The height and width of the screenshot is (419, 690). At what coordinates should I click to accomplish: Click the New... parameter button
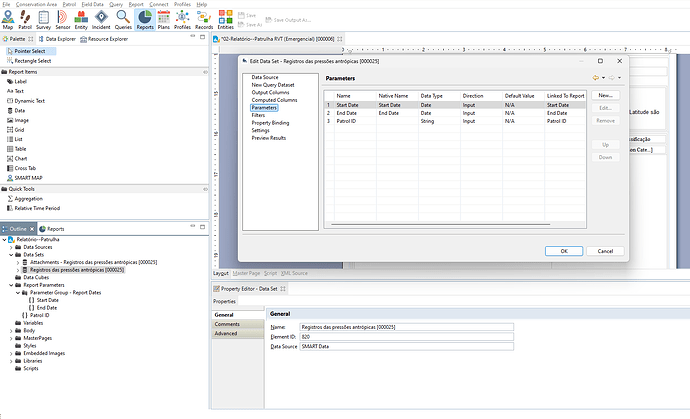[x=605, y=94]
